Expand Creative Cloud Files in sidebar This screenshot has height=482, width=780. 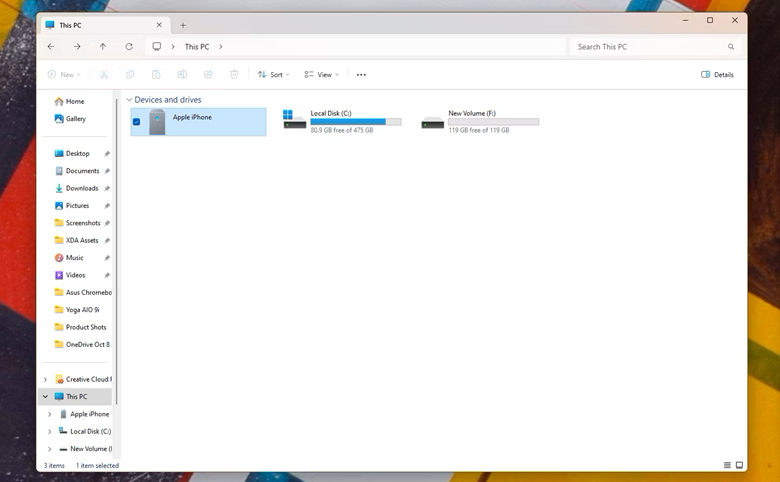pos(45,380)
